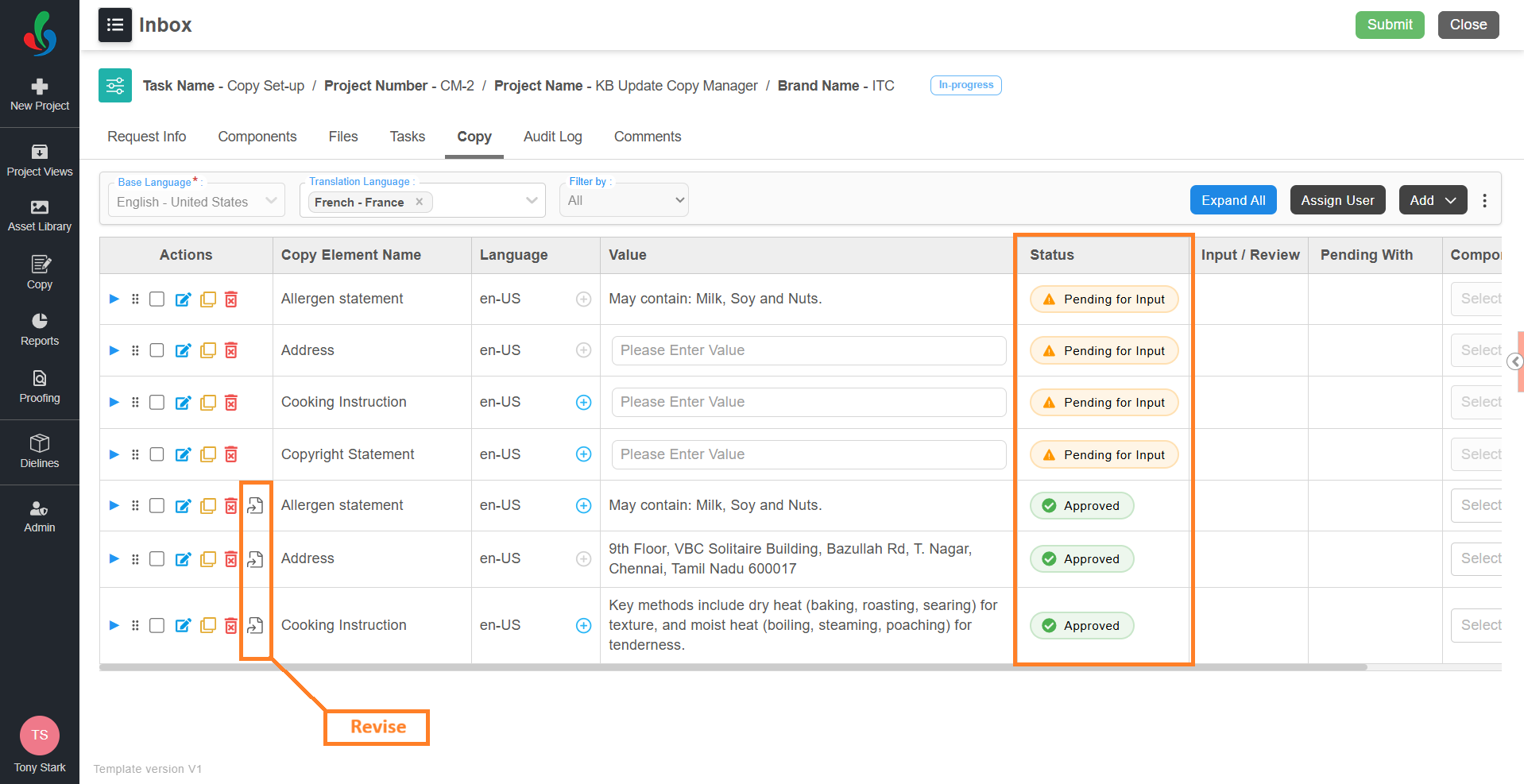1524x784 pixels.
Task: Select the Copyright Statement row checkbox
Action: [157, 454]
